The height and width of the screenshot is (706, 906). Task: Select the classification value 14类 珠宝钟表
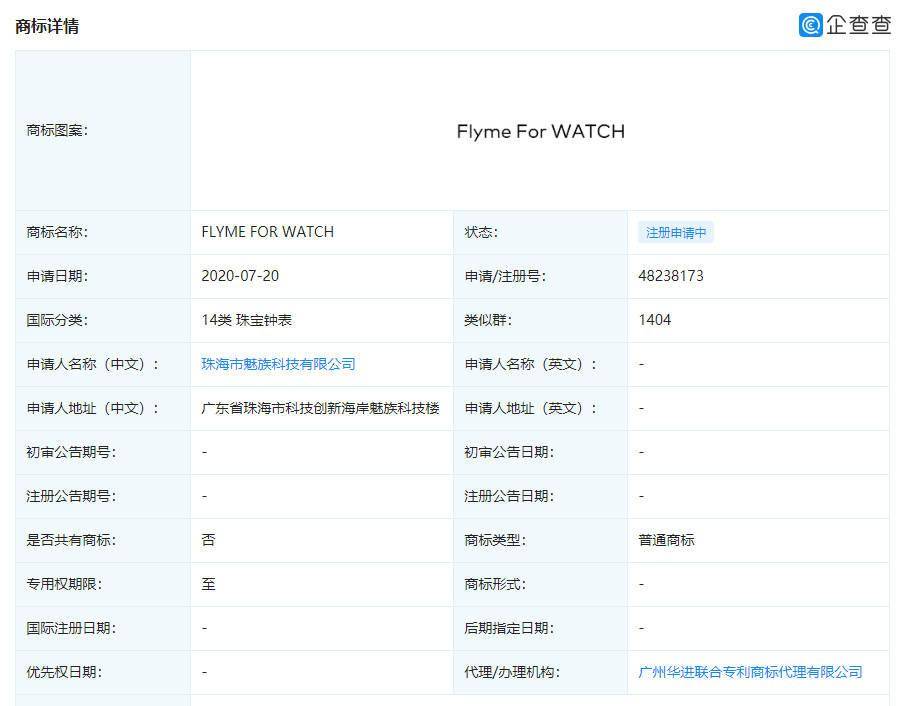tap(247, 320)
